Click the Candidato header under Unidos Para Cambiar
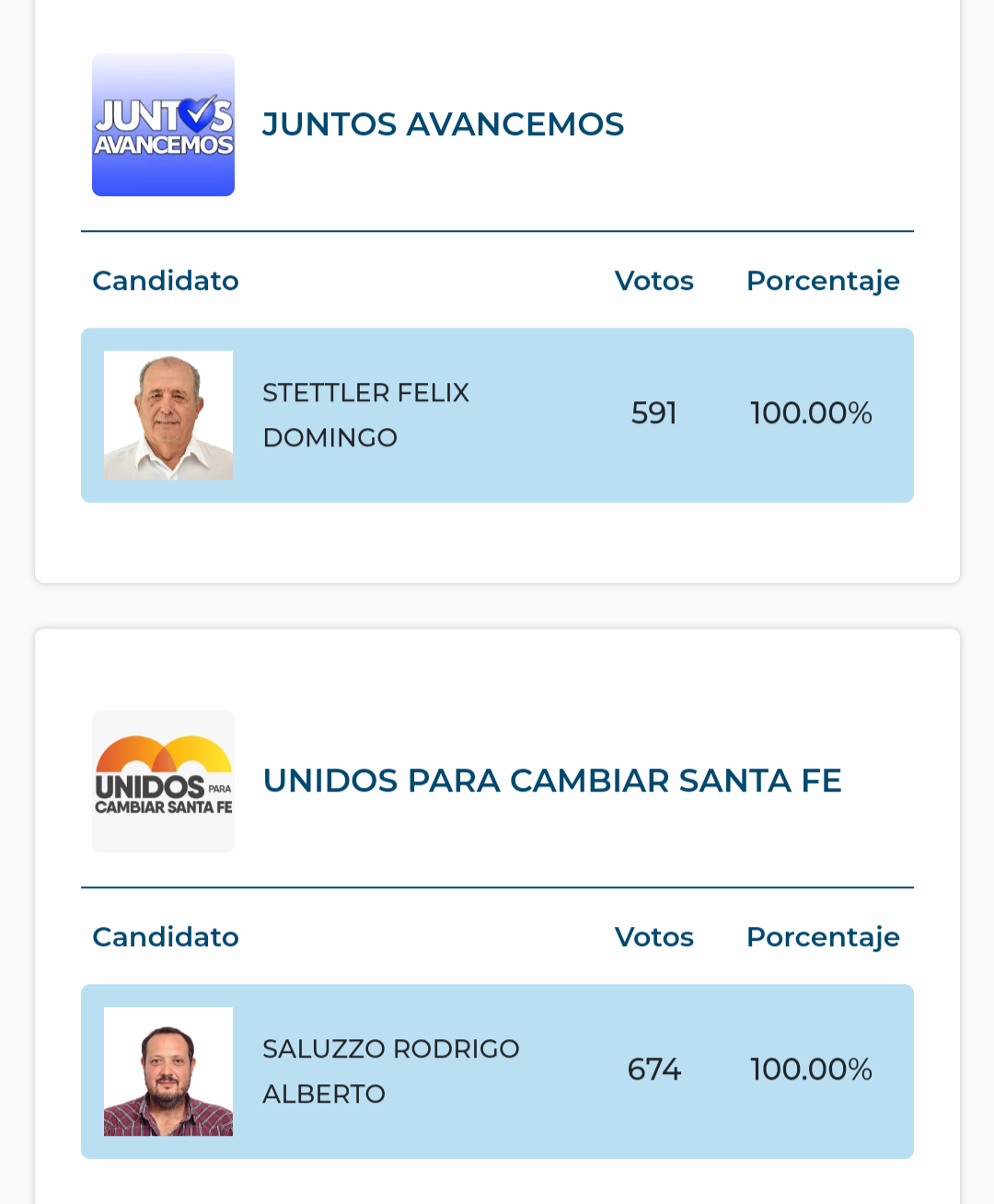This screenshot has height=1204, width=994. pyautogui.click(x=166, y=937)
